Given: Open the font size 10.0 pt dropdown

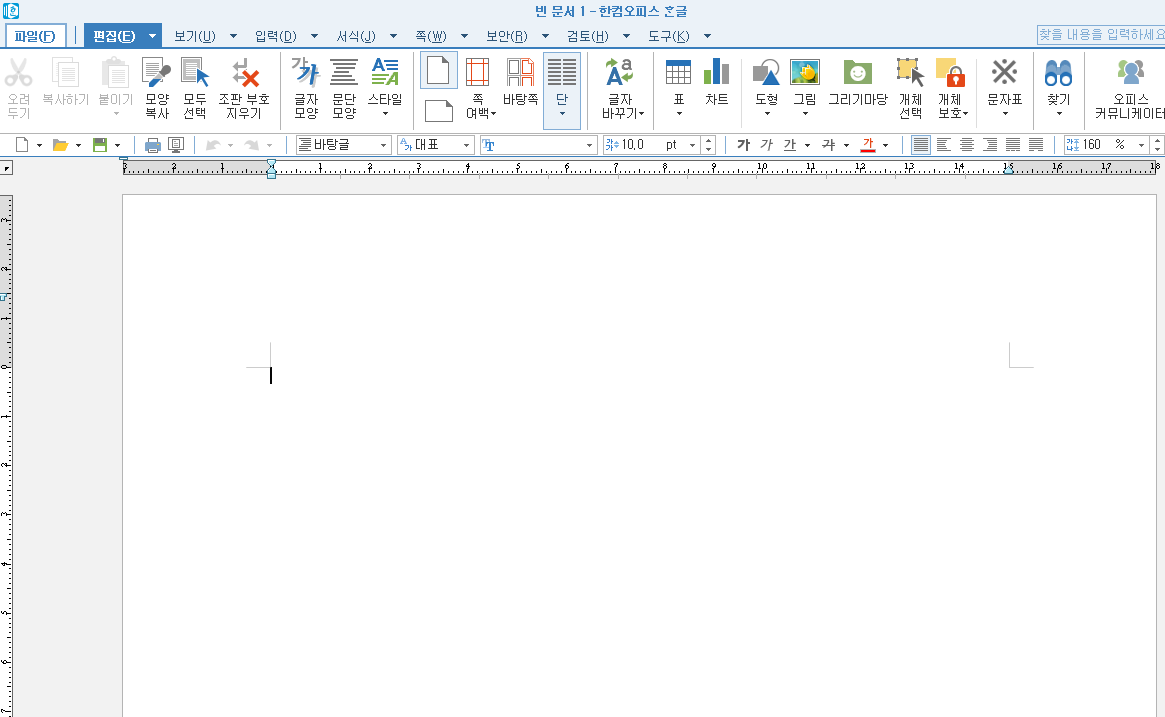Looking at the screenshot, I should [692, 146].
